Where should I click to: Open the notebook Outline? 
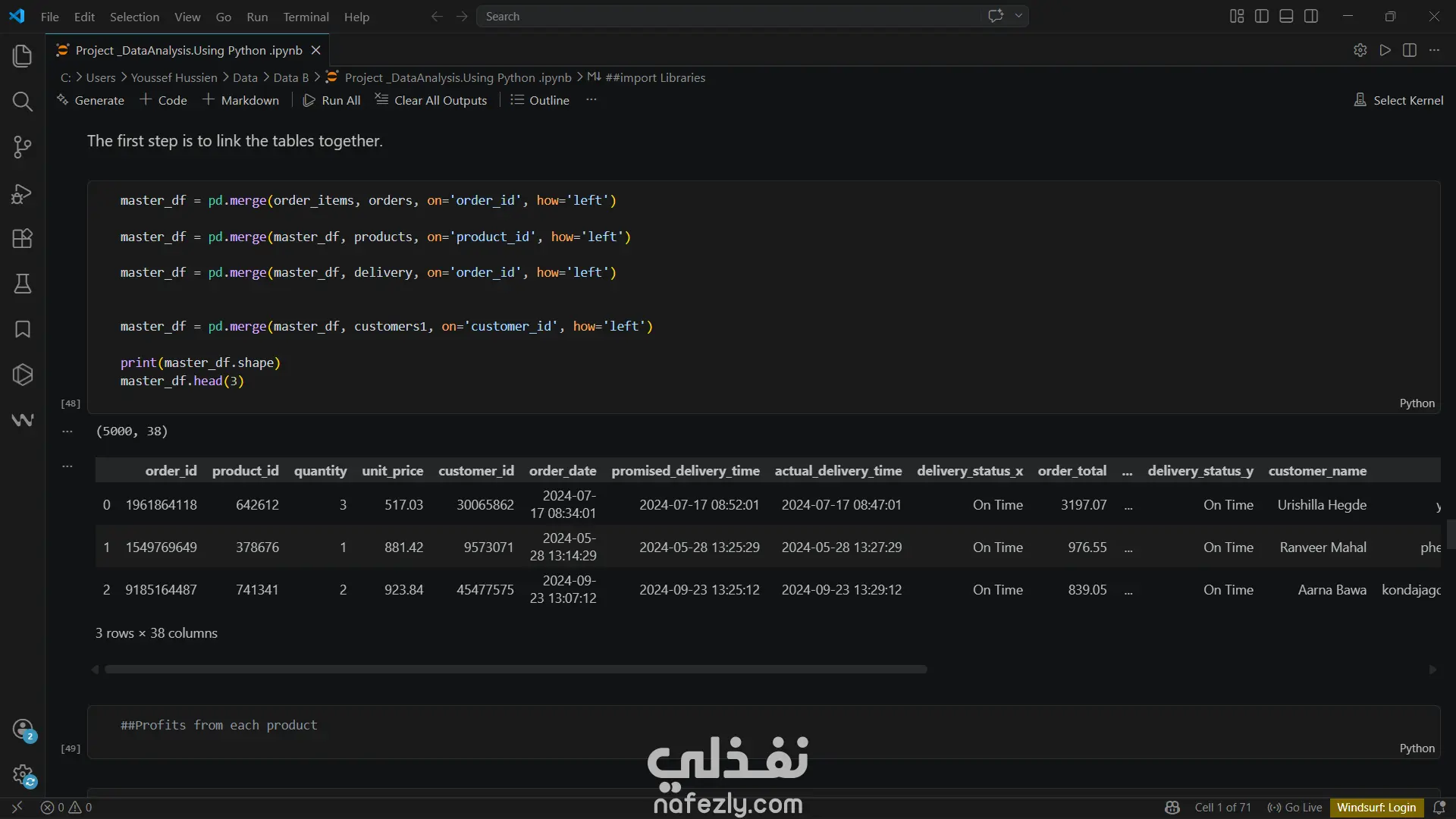pyautogui.click(x=540, y=100)
